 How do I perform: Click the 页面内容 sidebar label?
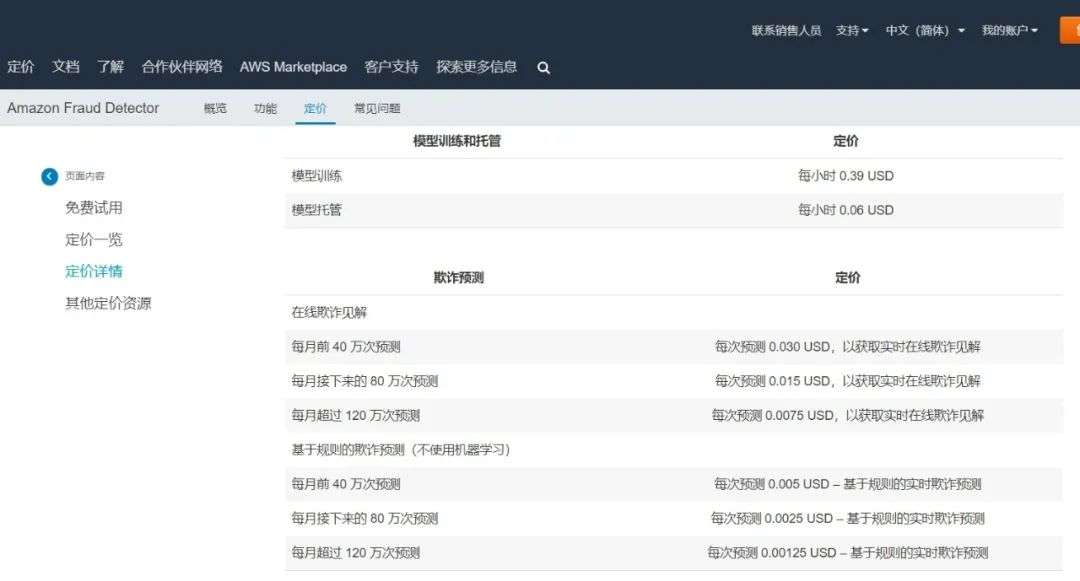[85, 176]
